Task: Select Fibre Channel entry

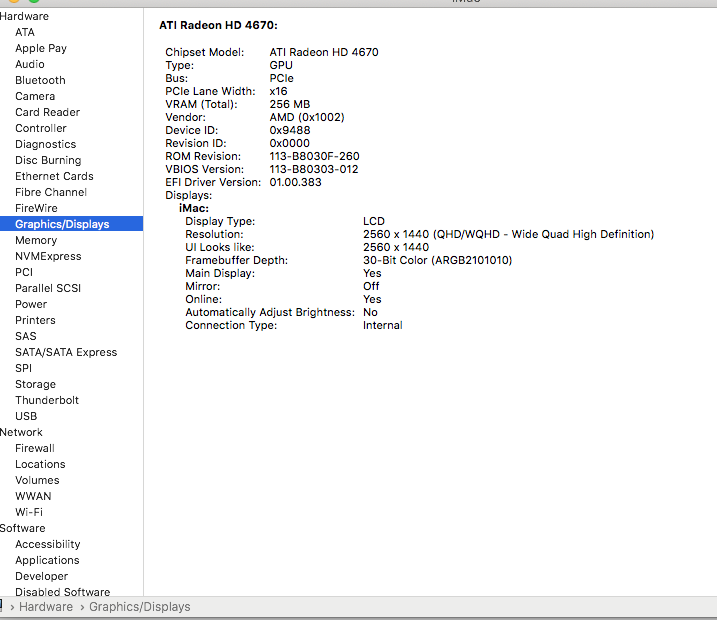Action: point(51,192)
